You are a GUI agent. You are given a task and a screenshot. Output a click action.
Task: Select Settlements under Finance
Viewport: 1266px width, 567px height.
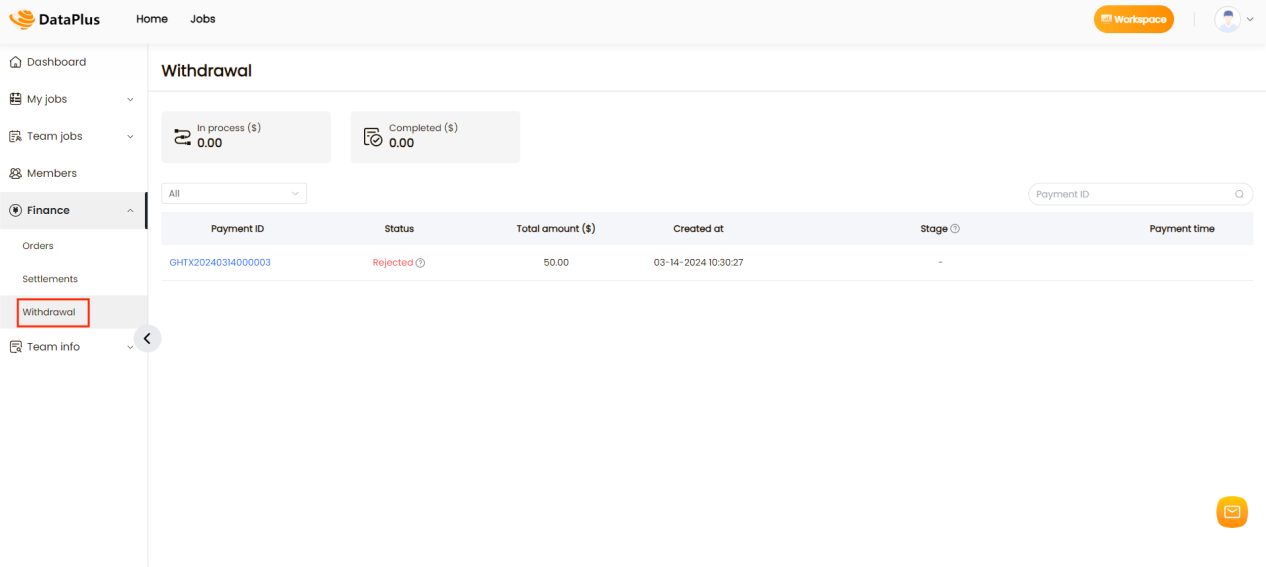pyautogui.click(x=50, y=279)
